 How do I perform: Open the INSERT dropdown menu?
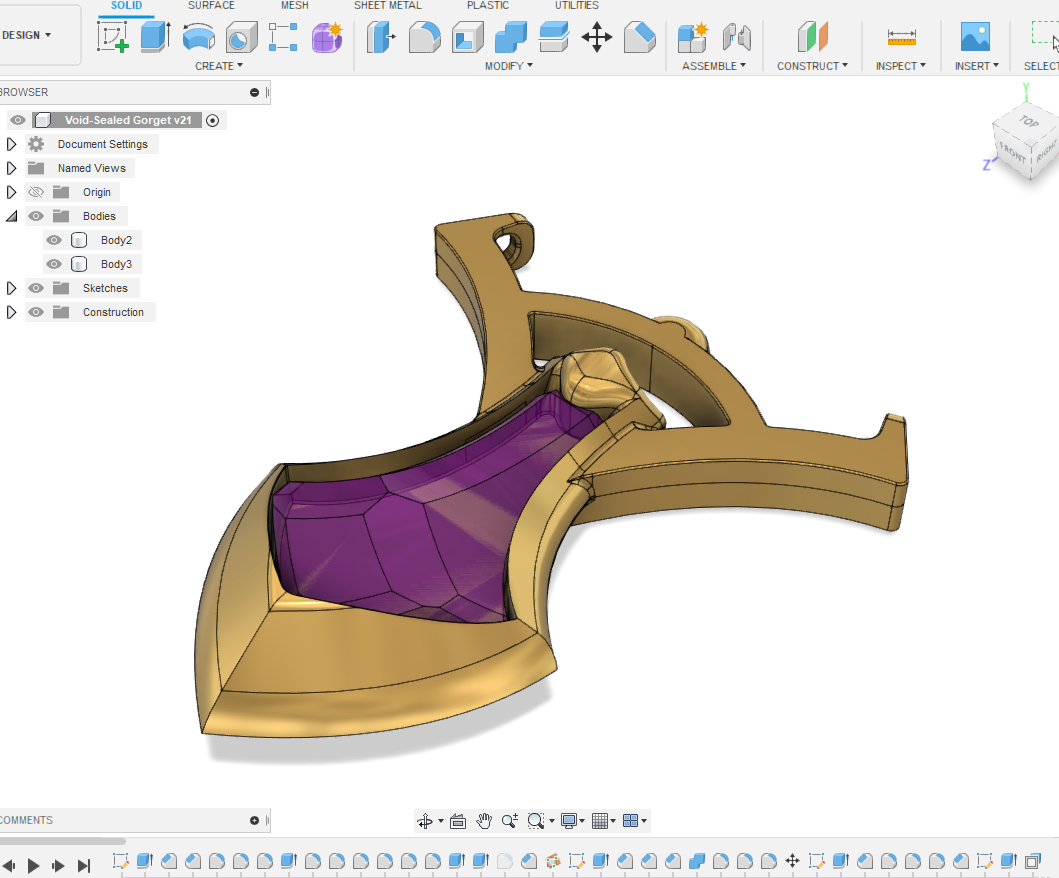[x=977, y=66]
